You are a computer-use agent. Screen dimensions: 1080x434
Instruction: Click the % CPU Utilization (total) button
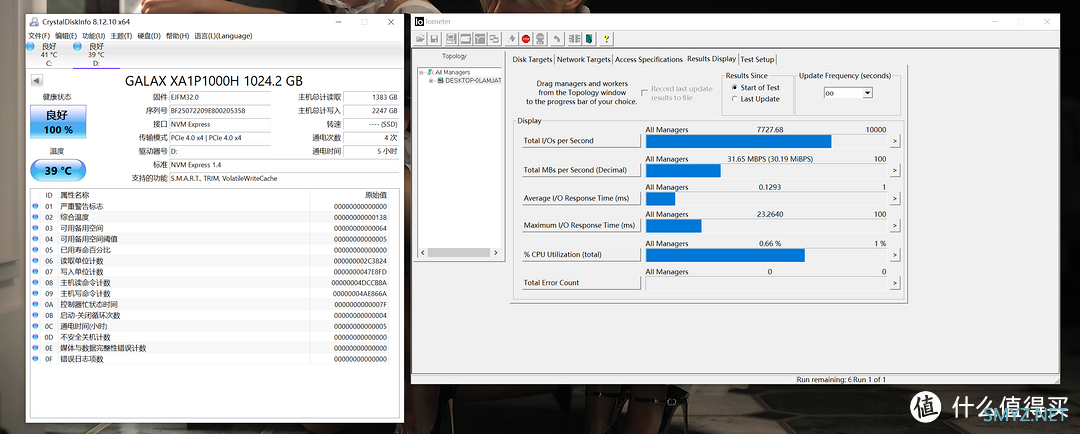point(581,254)
